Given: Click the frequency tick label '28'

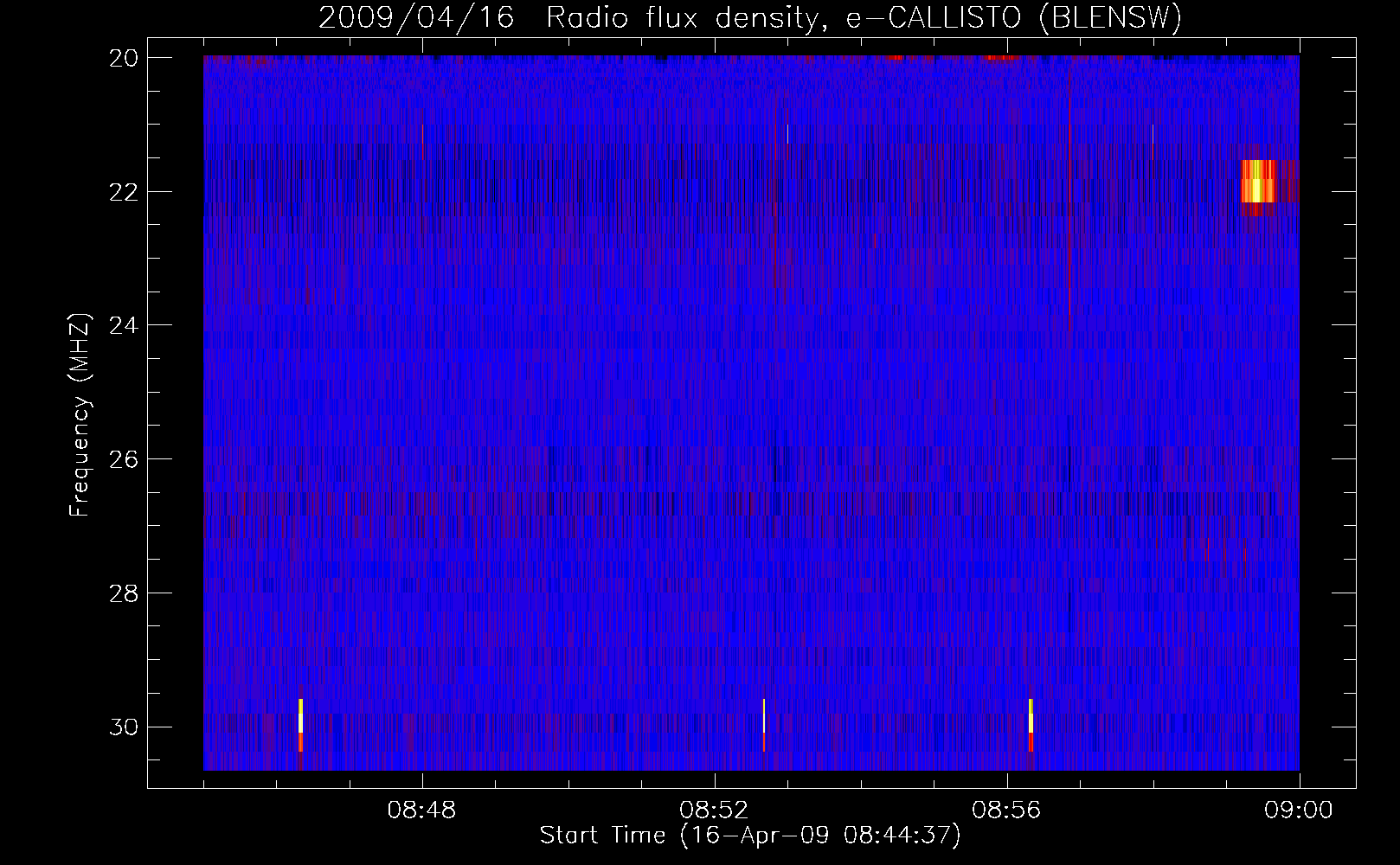Looking at the screenshot, I should [124, 593].
